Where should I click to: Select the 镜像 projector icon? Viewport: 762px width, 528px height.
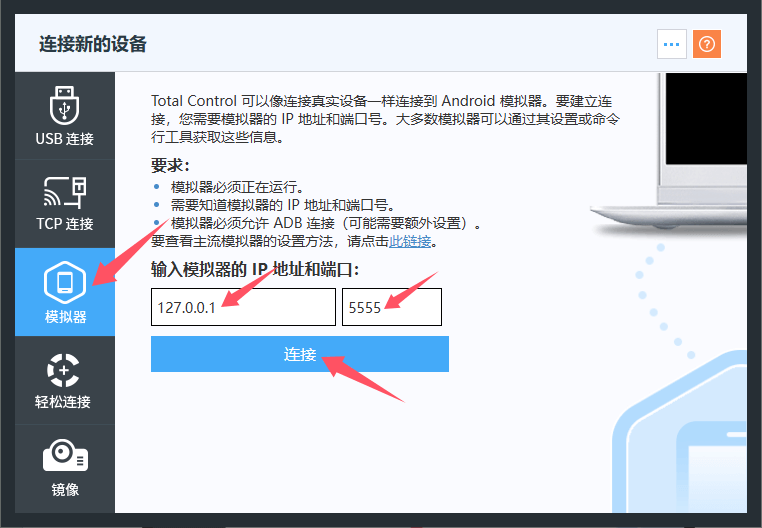tap(65, 456)
